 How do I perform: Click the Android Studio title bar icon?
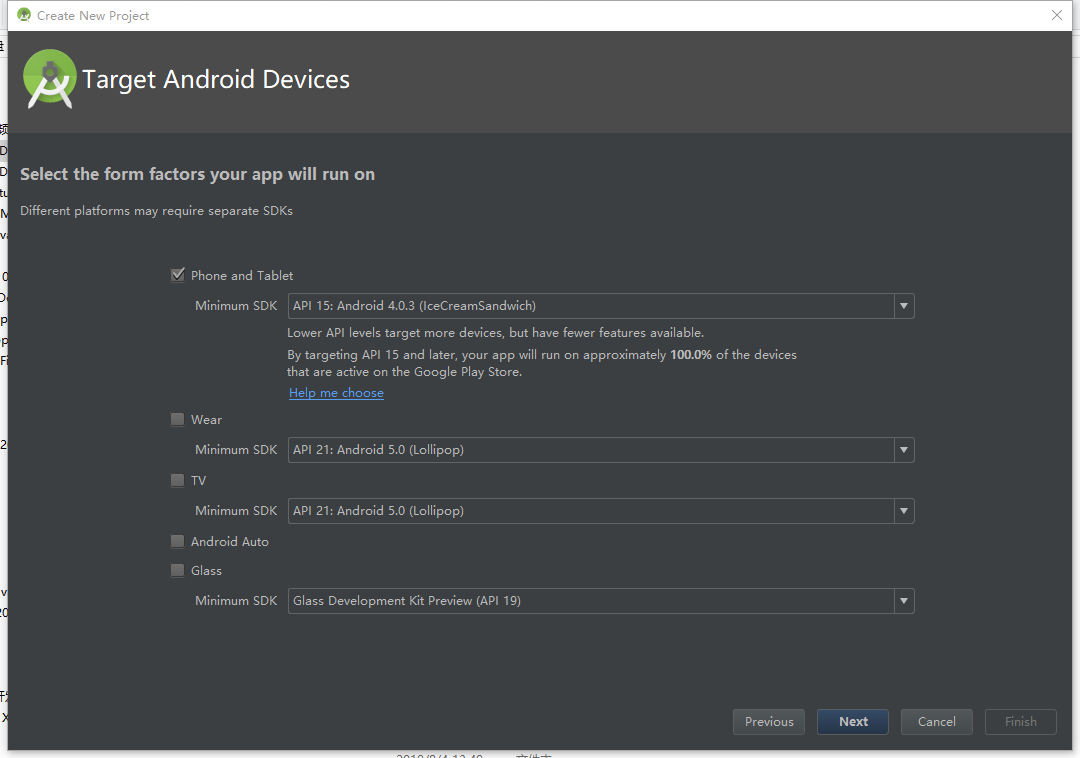(24, 15)
